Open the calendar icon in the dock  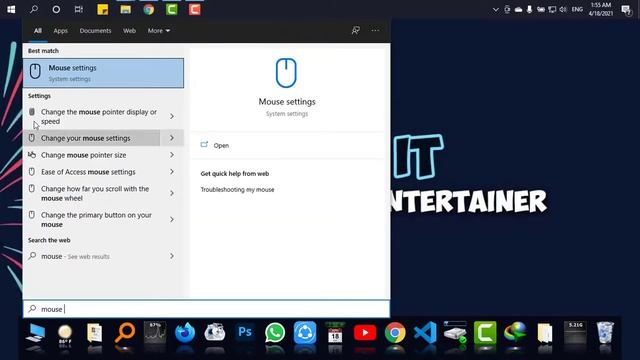coord(335,333)
